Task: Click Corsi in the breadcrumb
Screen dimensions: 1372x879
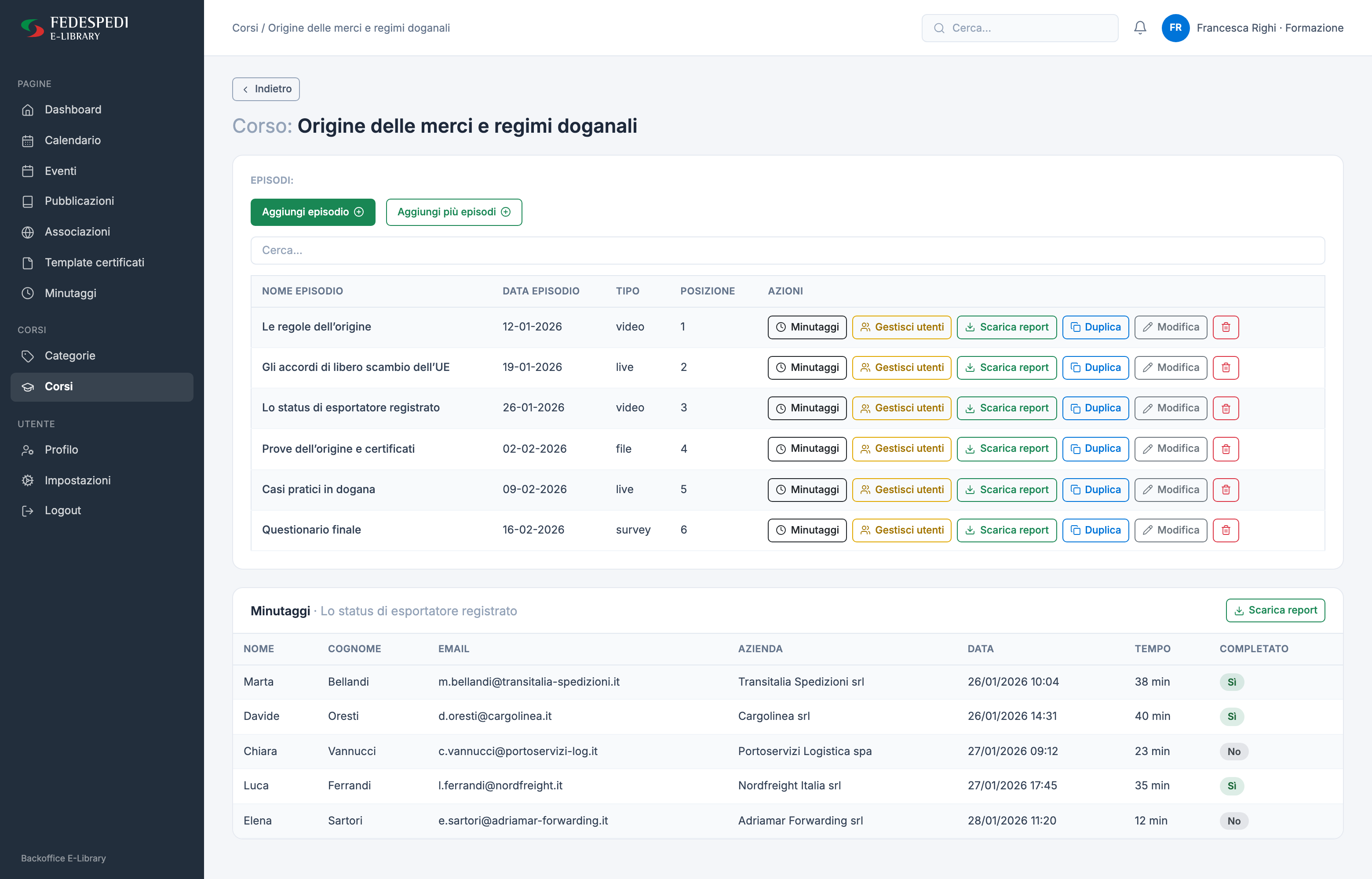Action: tap(245, 28)
